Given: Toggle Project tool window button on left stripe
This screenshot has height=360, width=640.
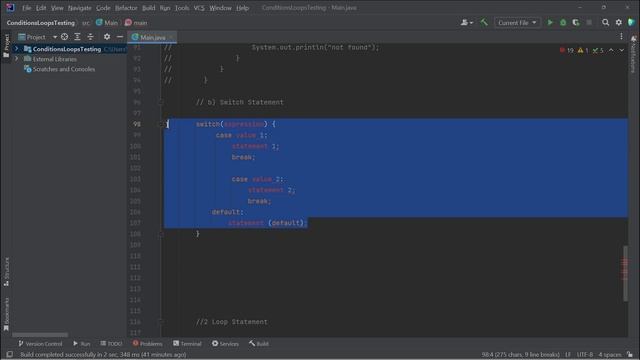Looking at the screenshot, I should [6, 46].
